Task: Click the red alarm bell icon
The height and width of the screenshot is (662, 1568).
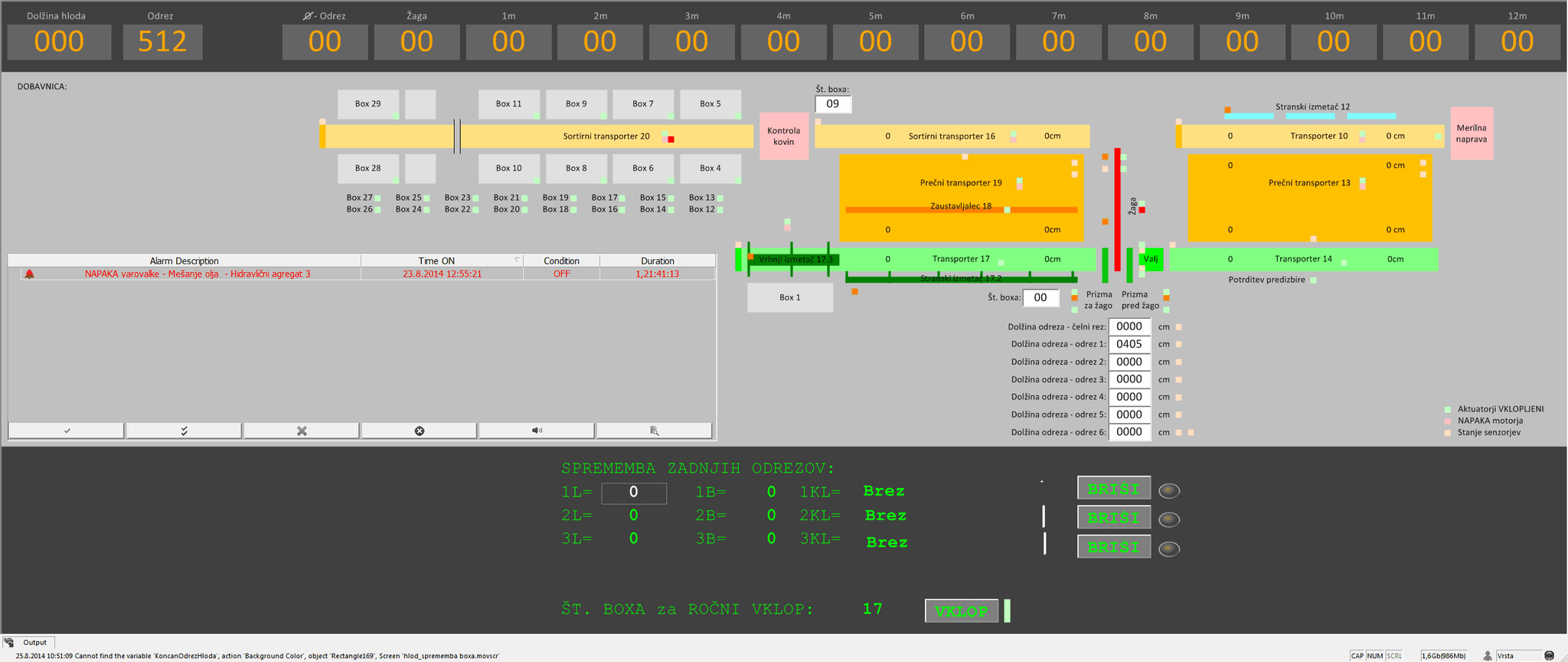Action: tap(29, 274)
